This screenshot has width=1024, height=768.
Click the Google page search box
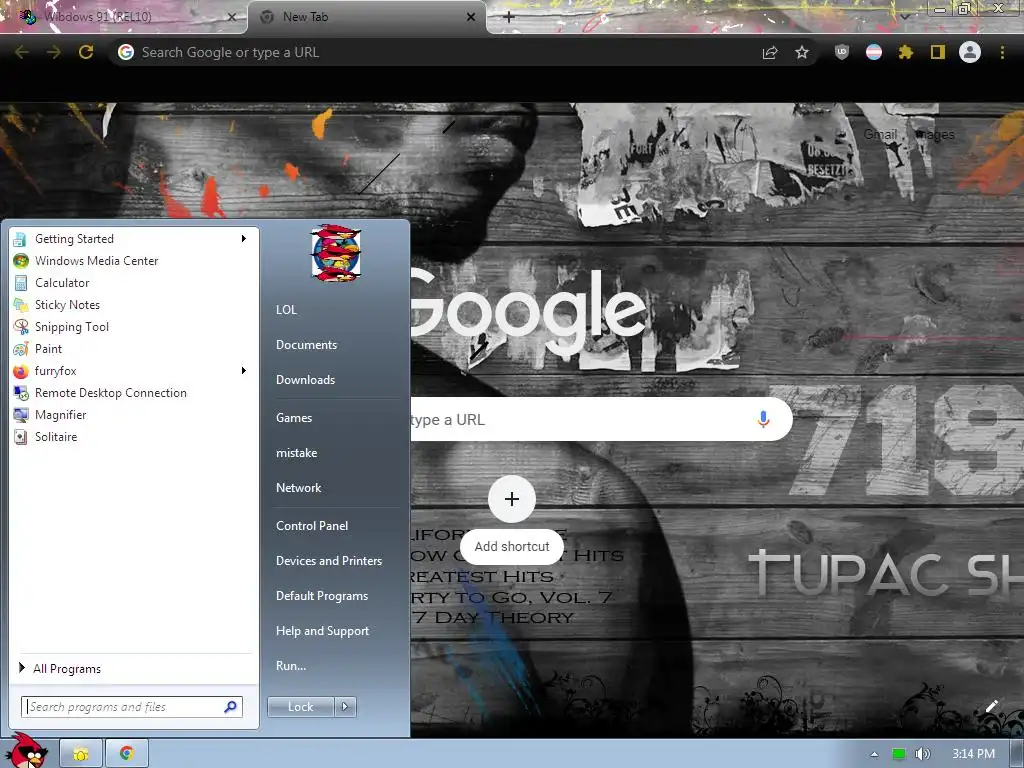tap(601, 419)
